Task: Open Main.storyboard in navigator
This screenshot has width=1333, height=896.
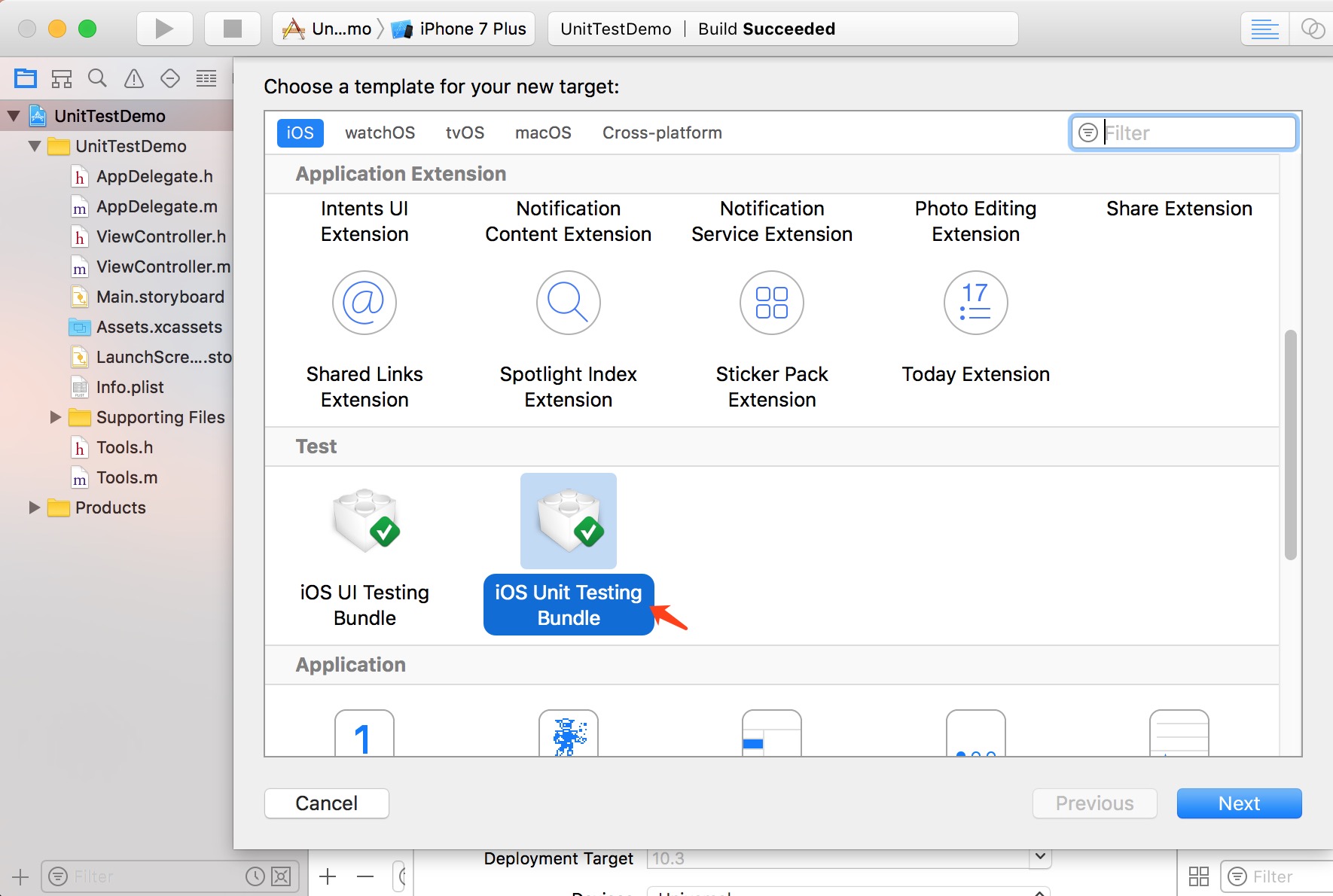Action: pos(160,297)
